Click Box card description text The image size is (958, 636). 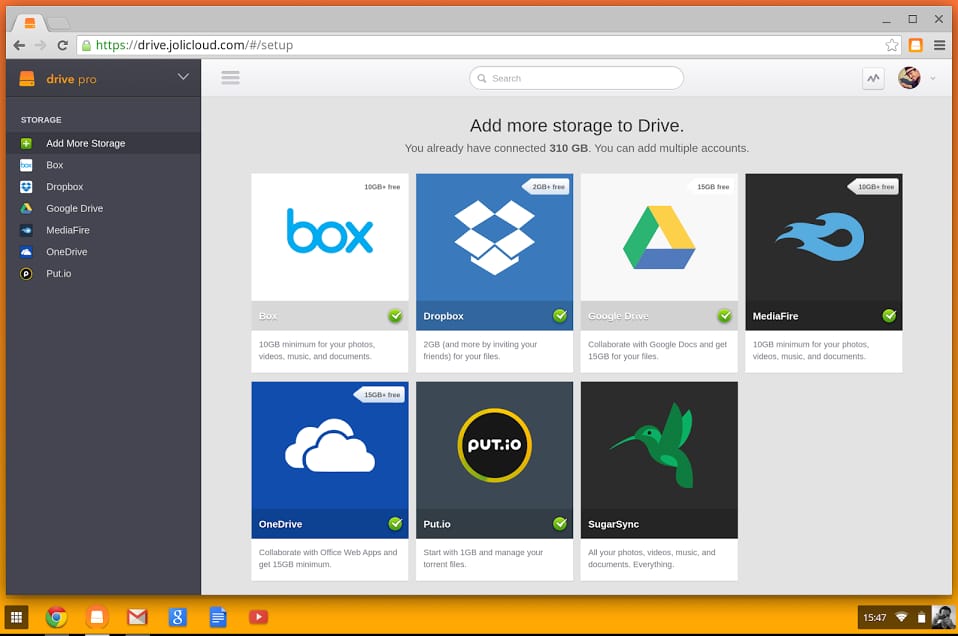click(316, 350)
